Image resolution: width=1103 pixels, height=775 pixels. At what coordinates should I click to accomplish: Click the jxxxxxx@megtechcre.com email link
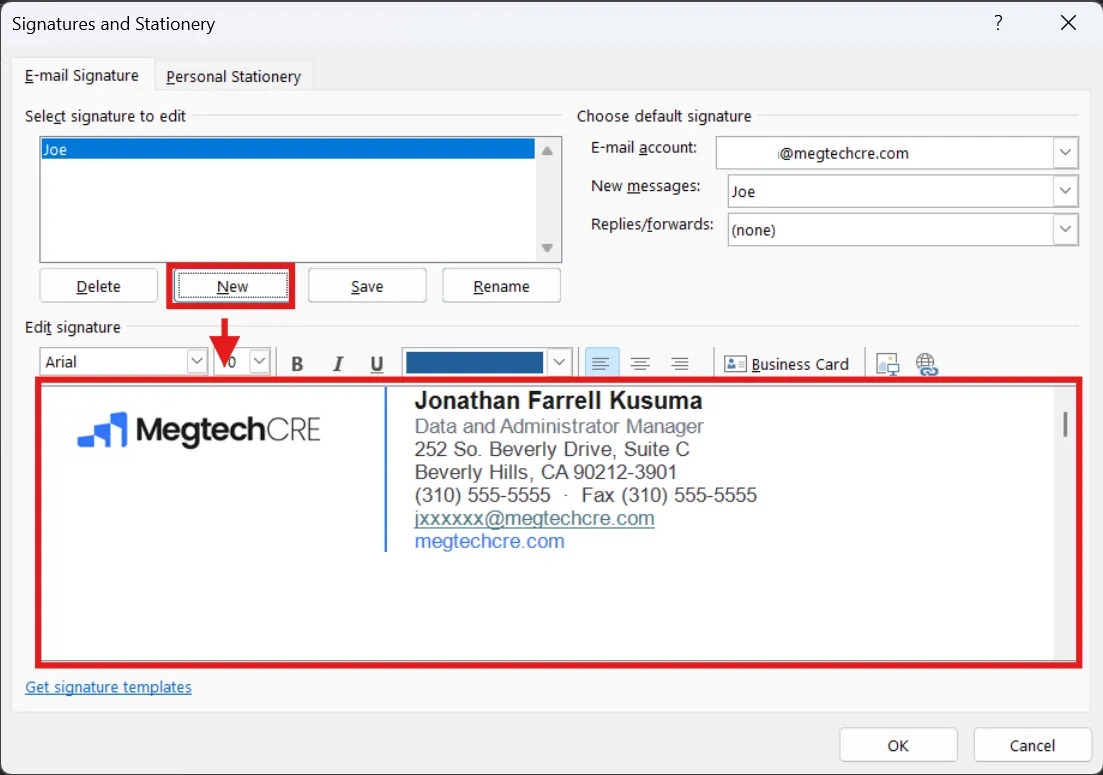pyautogui.click(x=535, y=518)
